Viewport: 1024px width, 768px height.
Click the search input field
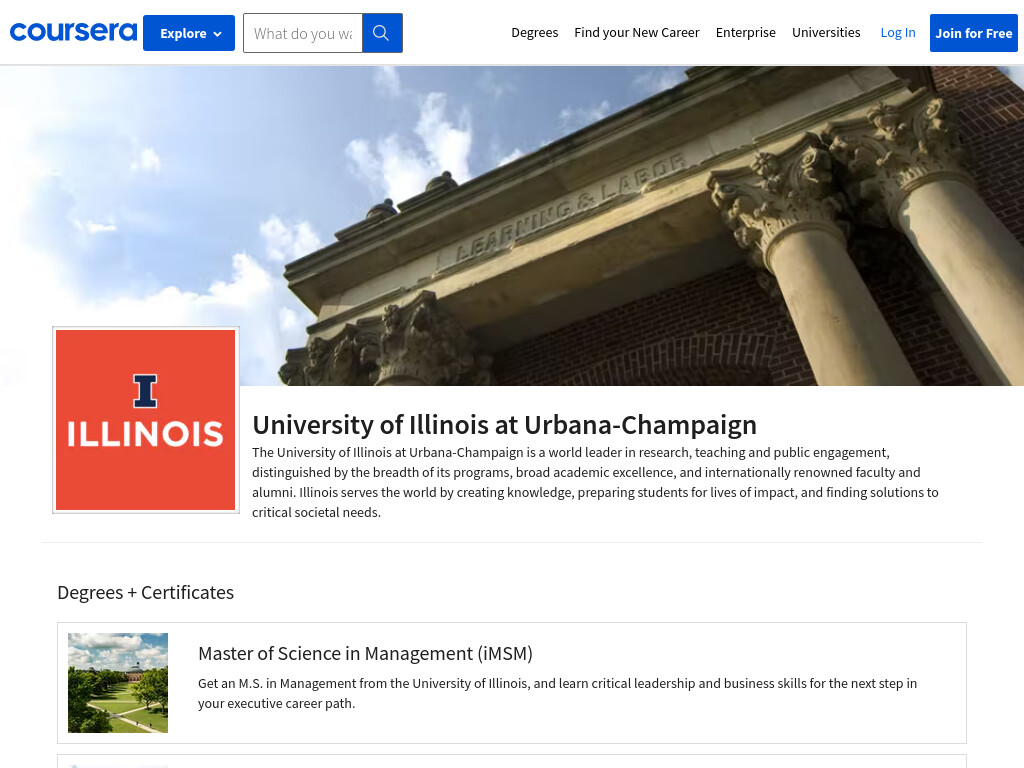coord(303,33)
